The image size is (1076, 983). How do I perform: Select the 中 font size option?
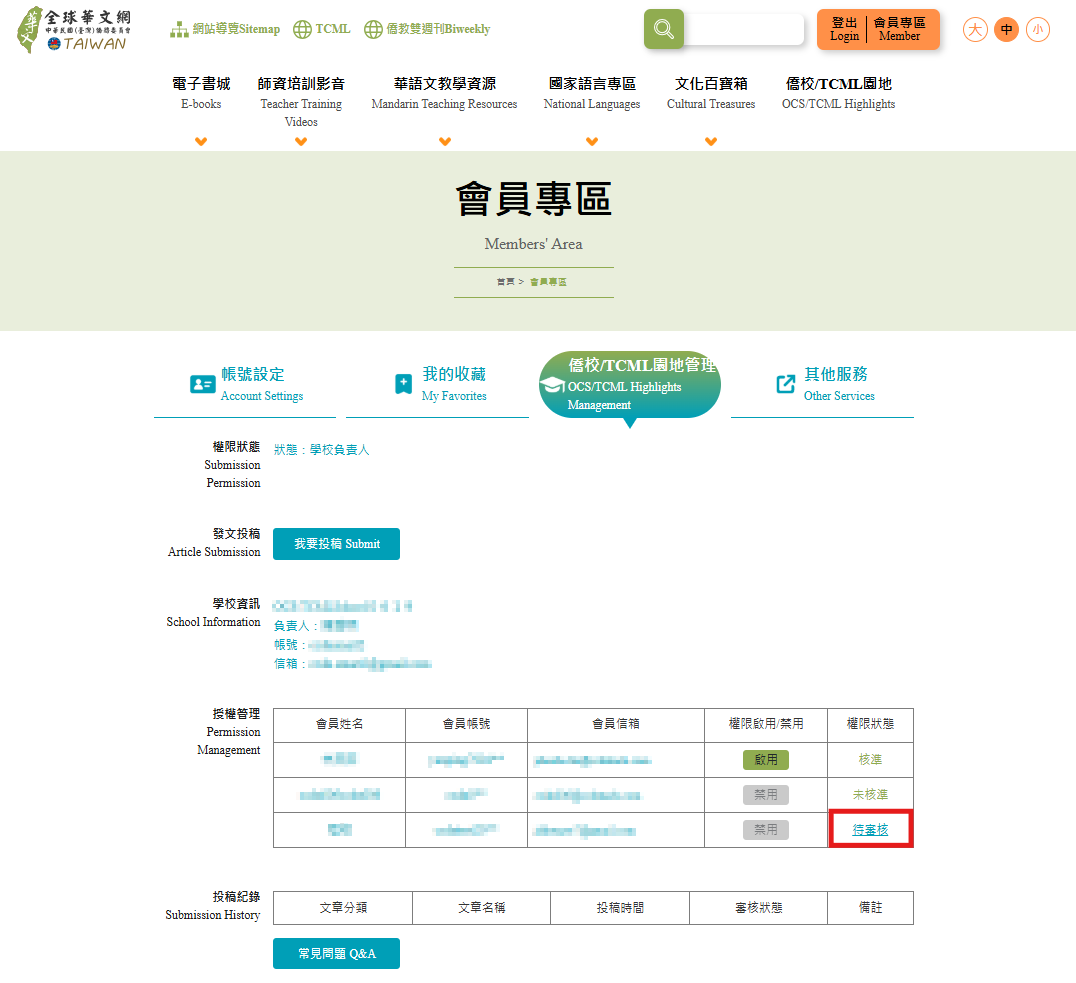tap(1006, 30)
